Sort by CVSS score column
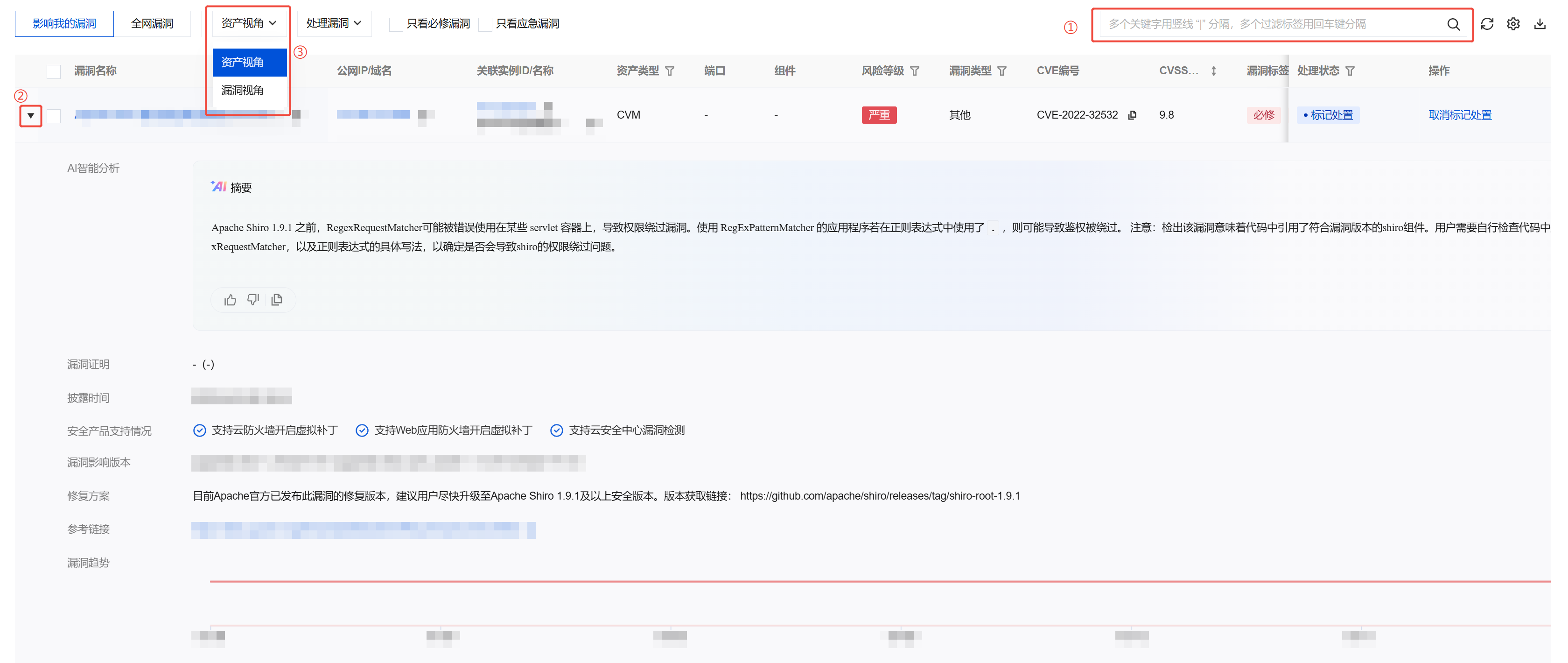Viewport: 1568px width, 663px height. (x=1213, y=71)
